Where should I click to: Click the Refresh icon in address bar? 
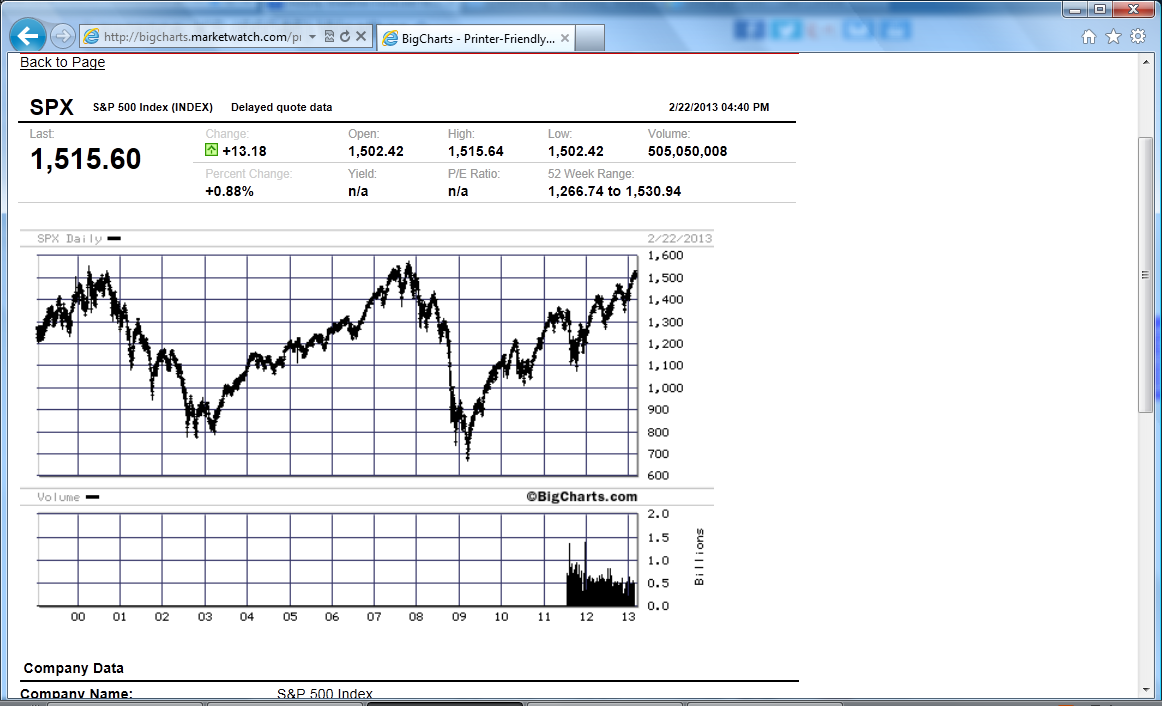(345, 36)
